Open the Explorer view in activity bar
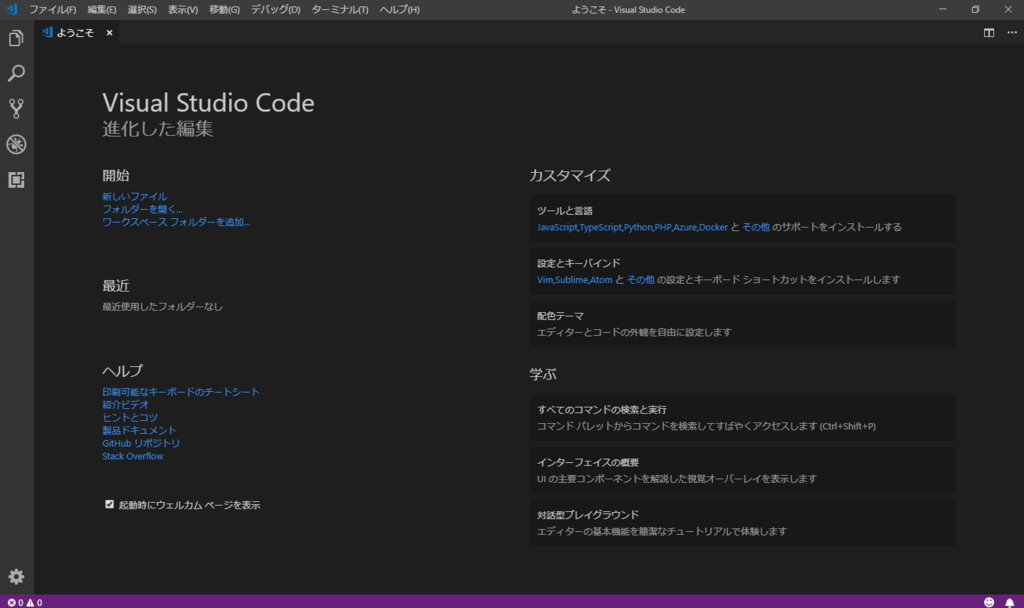Screen dimensions: 1024x608 tap(16, 38)
